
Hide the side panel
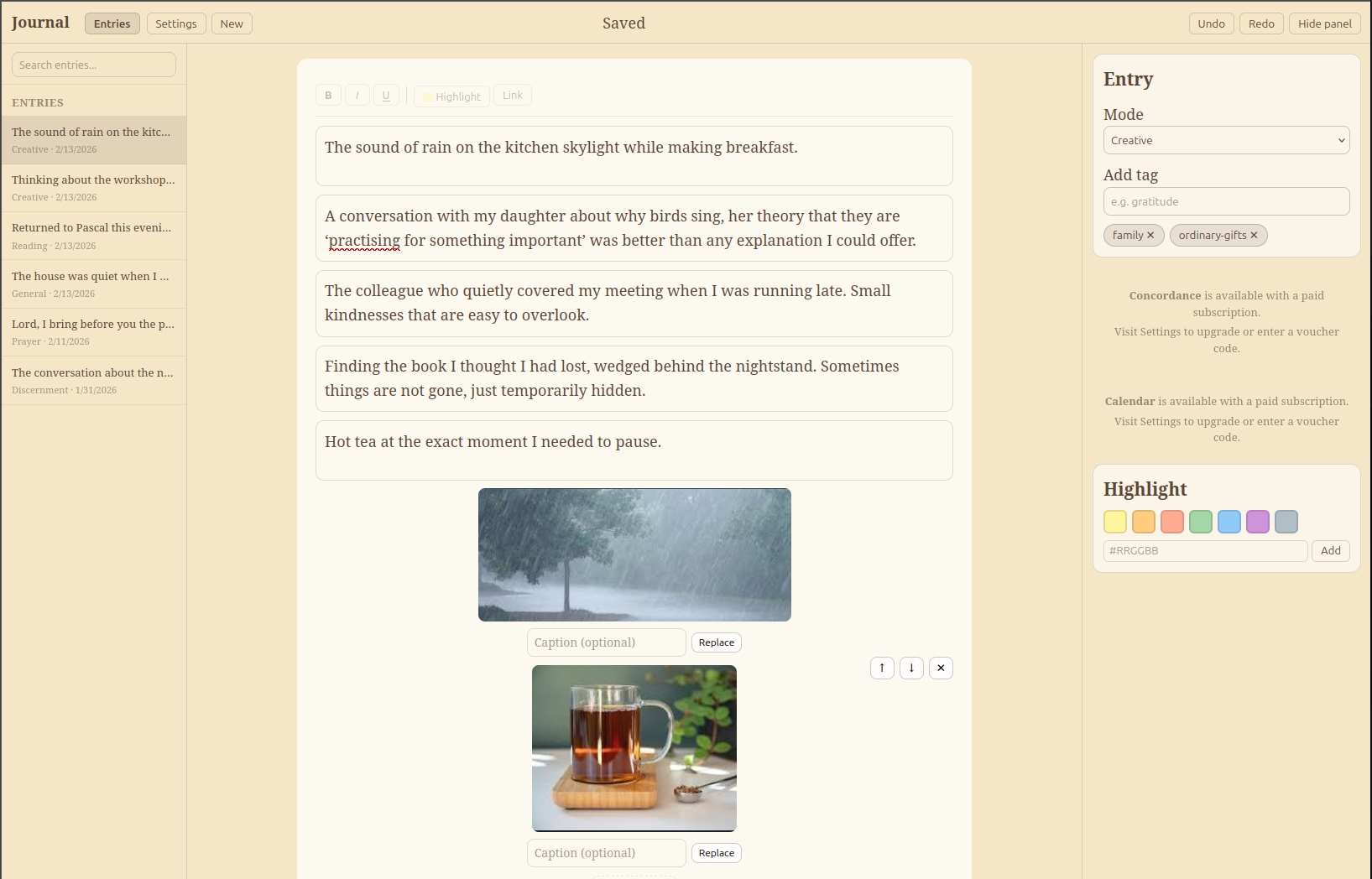pos(1324,23)
